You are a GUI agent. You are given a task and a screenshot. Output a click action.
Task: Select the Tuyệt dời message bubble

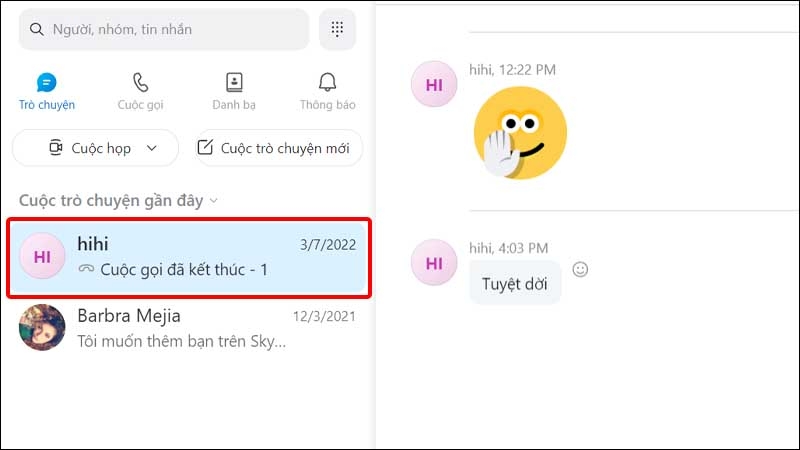[515, 284]
